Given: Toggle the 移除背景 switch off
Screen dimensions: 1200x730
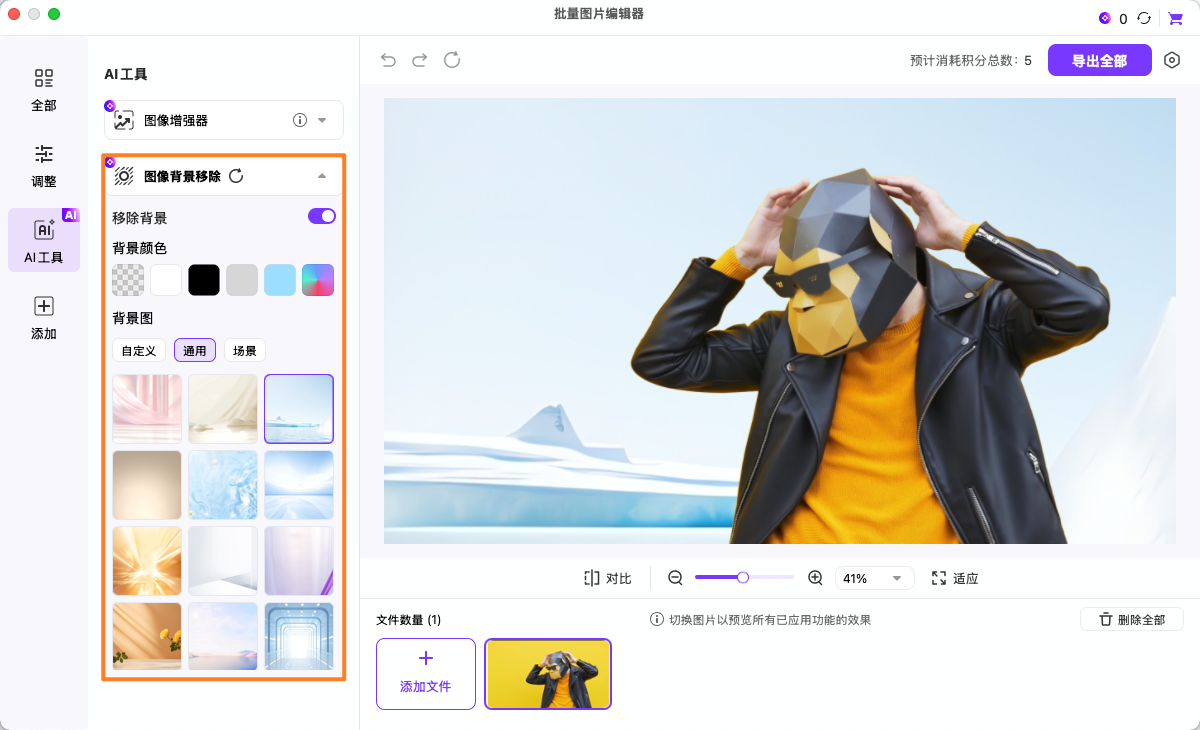Looking at the screenshot, I should pyautogui.click(x=321, y=216).
